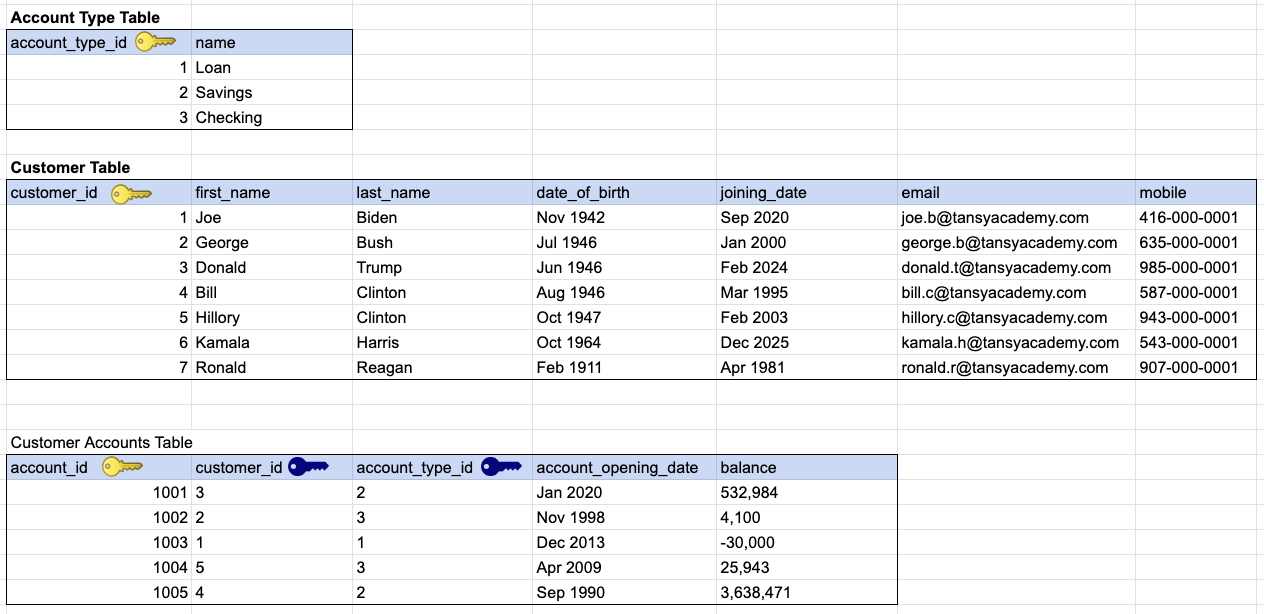
Task: Select the last name cell "Biden"
Action: pos(443,217)
